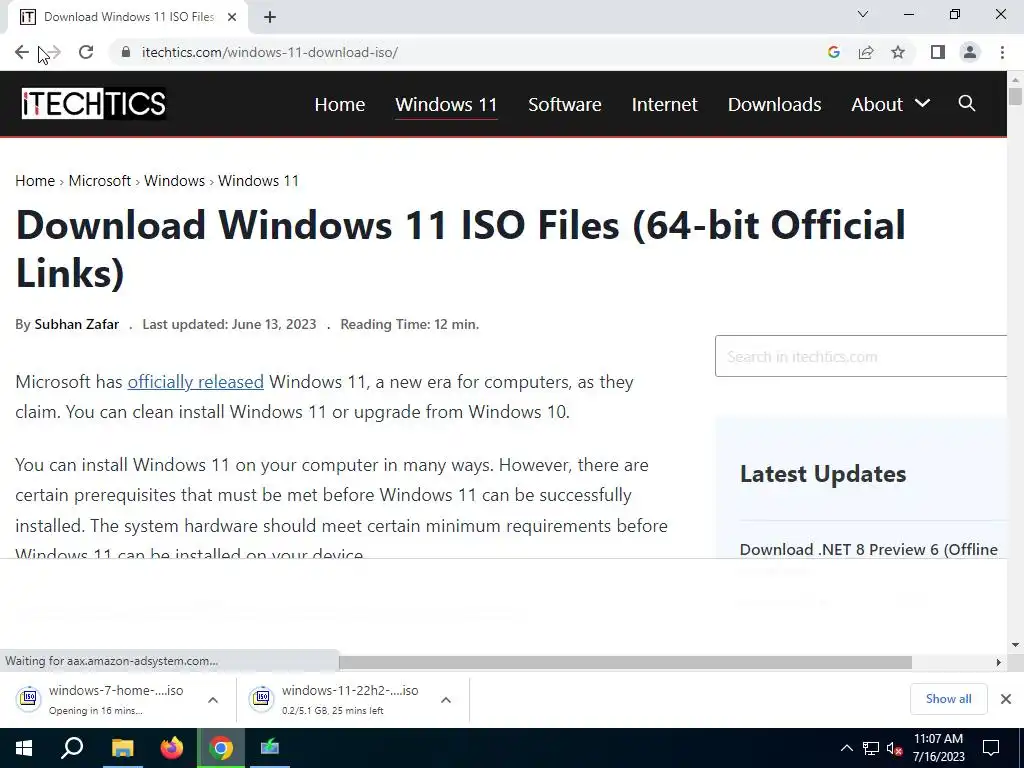Click the windows-11-22h2 ISO file icon
The image size is (1024, 768).
(x=262, y=698)
